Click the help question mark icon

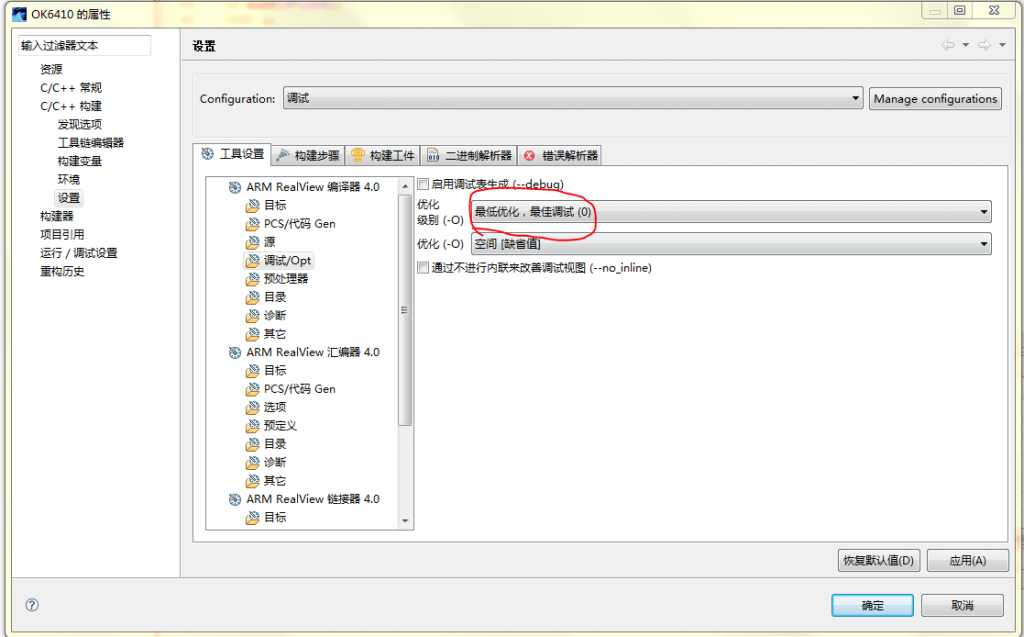32,605
